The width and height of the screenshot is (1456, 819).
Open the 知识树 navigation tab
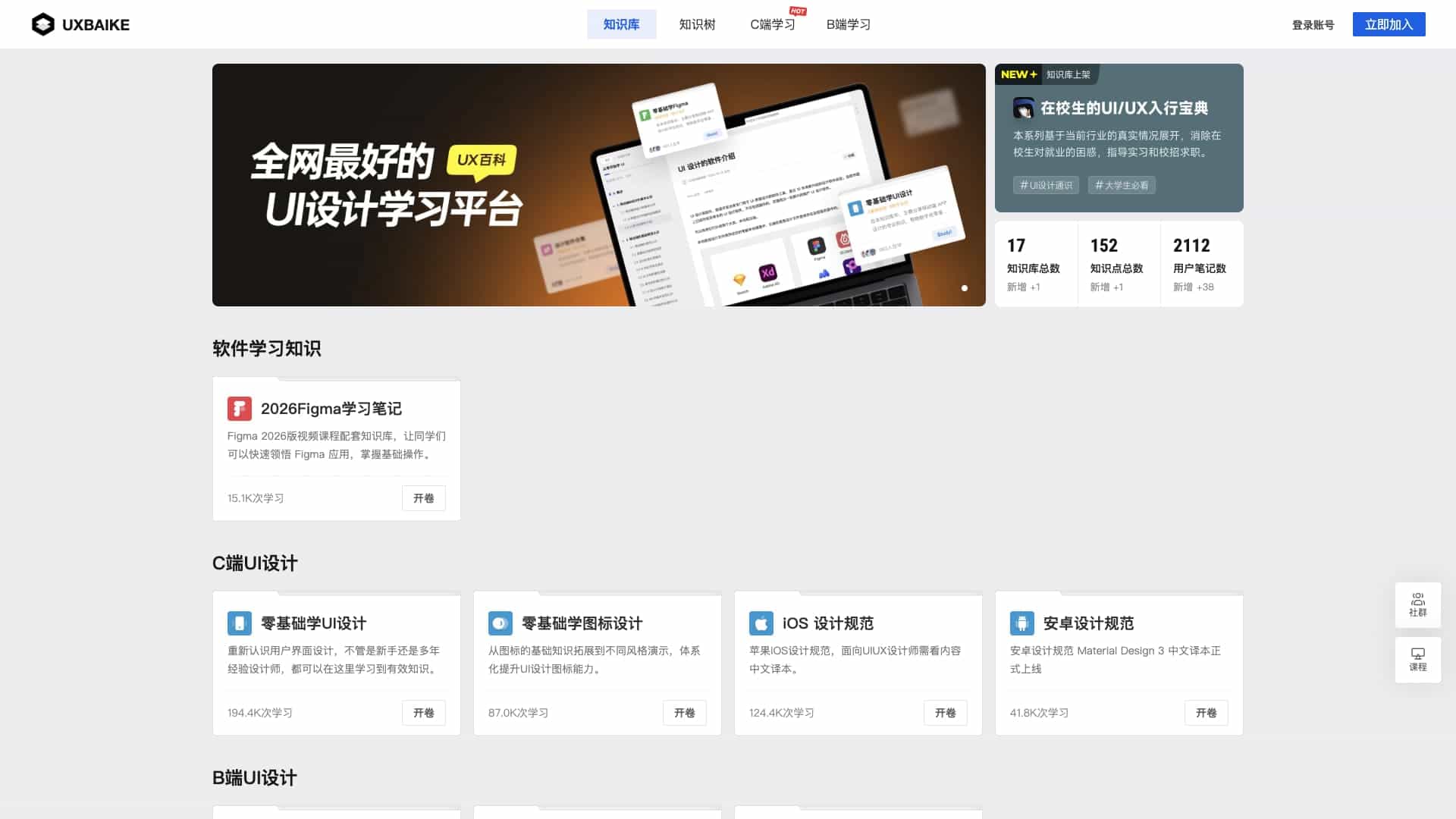coord(697,24)
